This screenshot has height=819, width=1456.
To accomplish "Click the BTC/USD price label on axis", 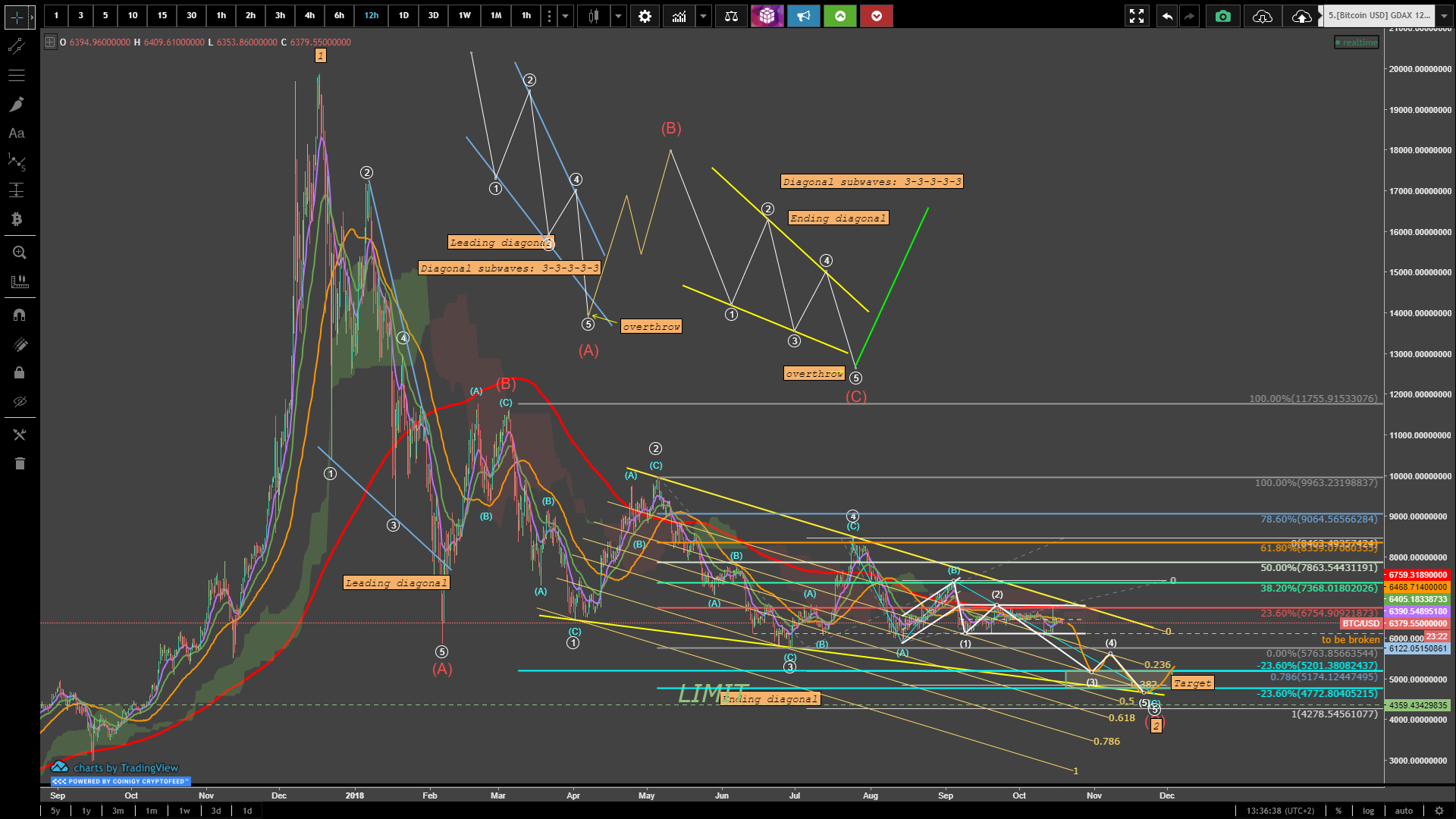I will coord(1360,623).
